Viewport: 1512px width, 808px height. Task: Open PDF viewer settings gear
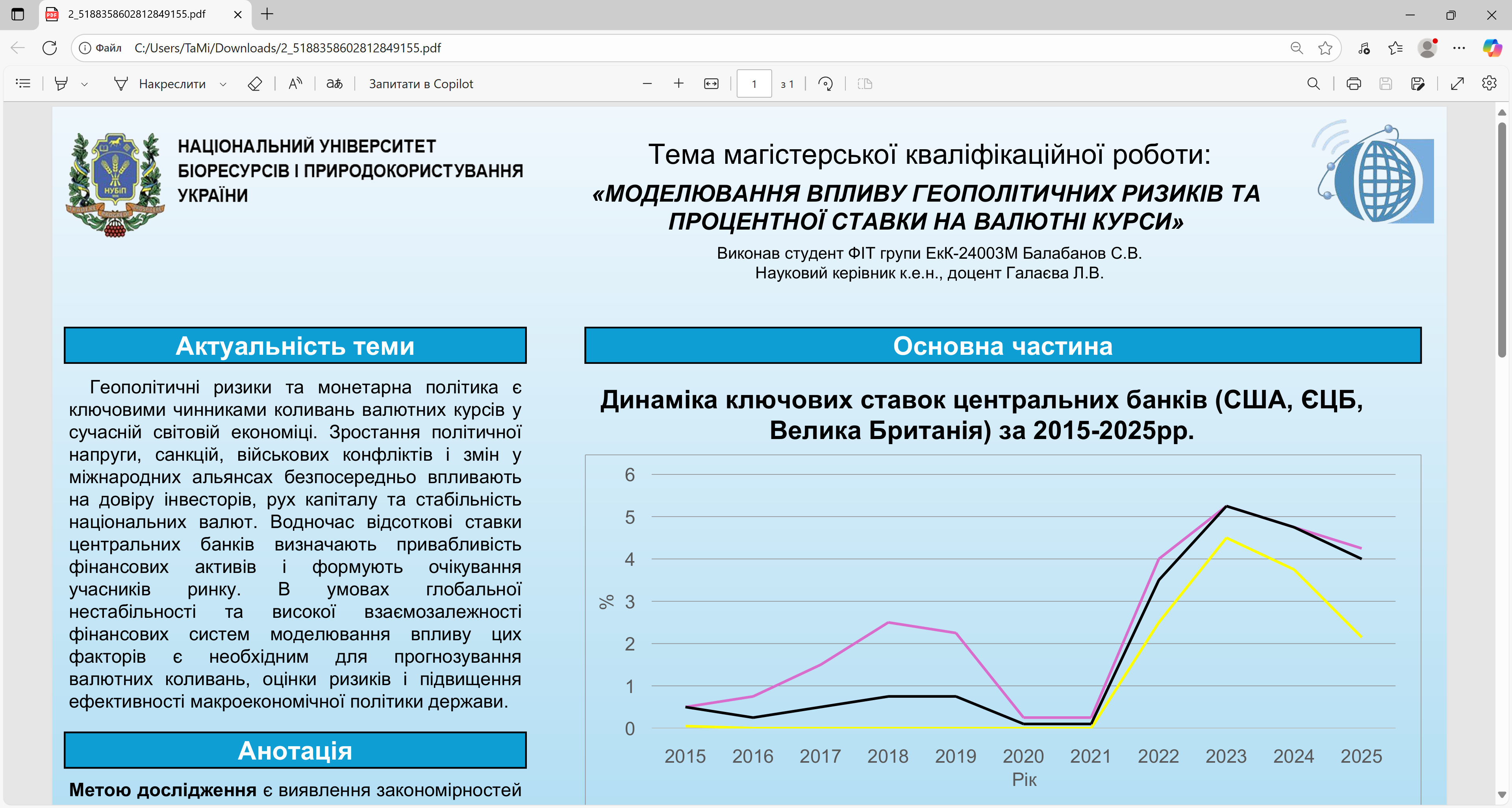click(1489, 84)
